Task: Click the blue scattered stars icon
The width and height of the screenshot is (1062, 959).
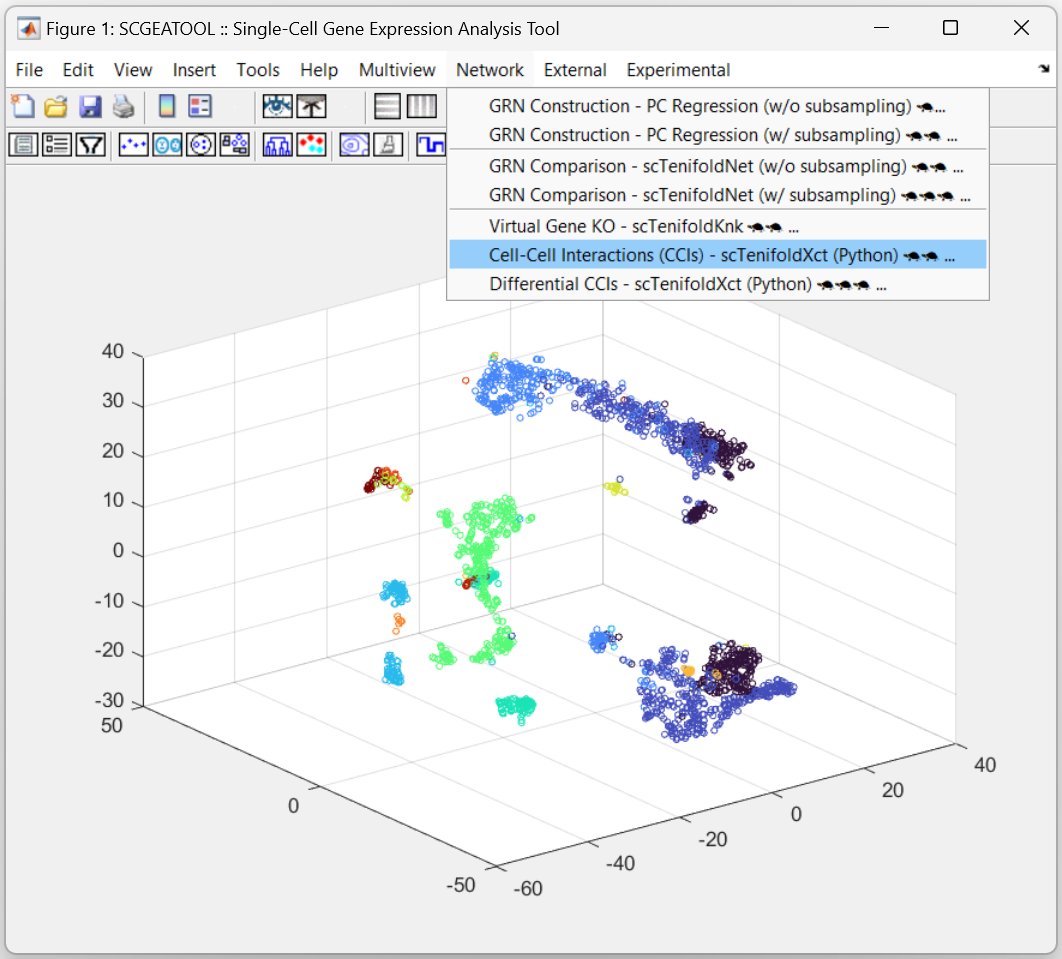Action: pos(133,145)
